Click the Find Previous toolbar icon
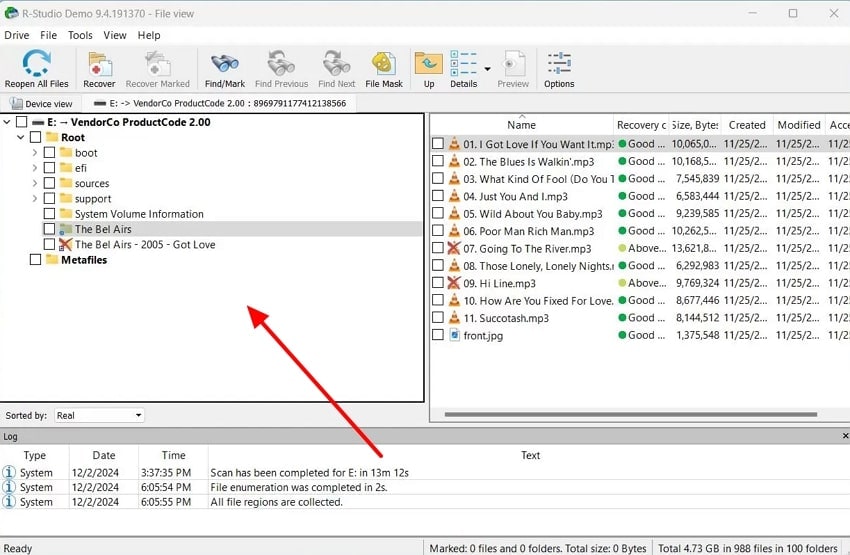Screen dimensions: 850x555 tap(281, 63)
